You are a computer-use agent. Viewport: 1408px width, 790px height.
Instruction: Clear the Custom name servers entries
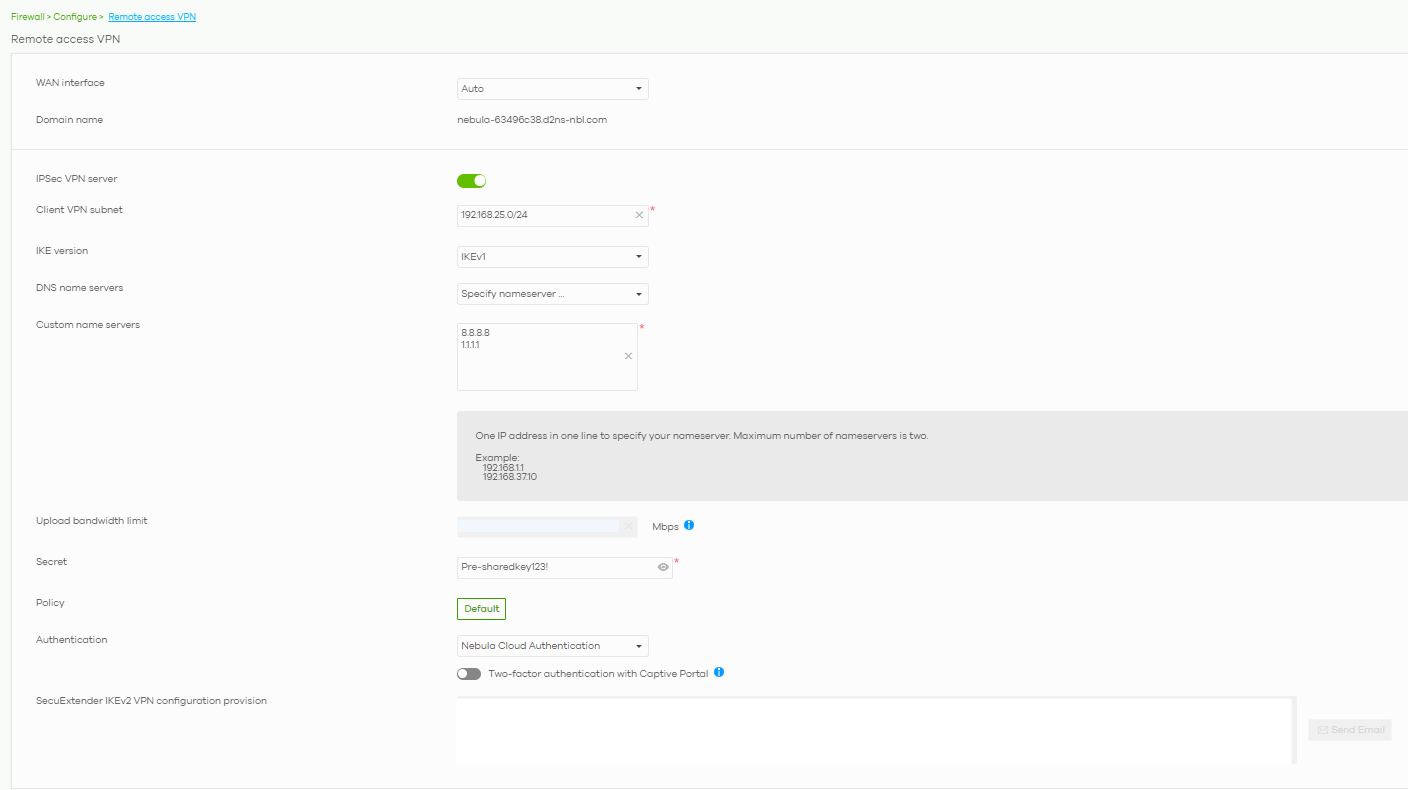[x=628, y=356]
